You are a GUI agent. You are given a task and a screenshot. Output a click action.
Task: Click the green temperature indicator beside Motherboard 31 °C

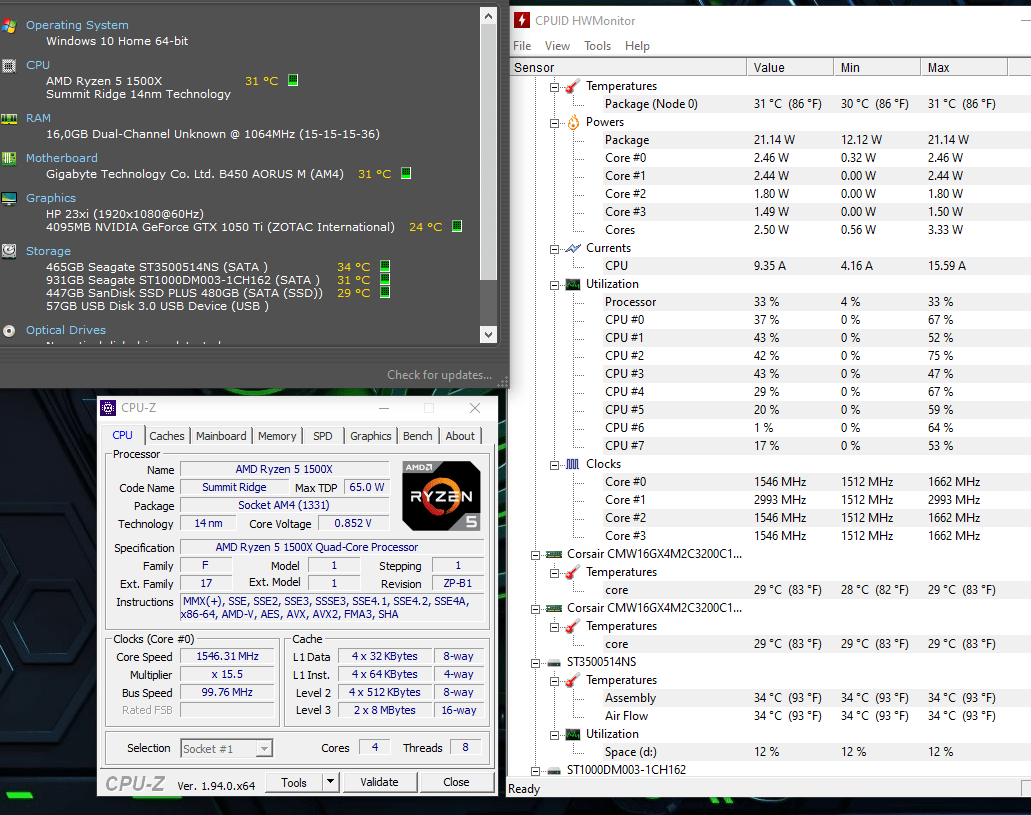point(406,173)
